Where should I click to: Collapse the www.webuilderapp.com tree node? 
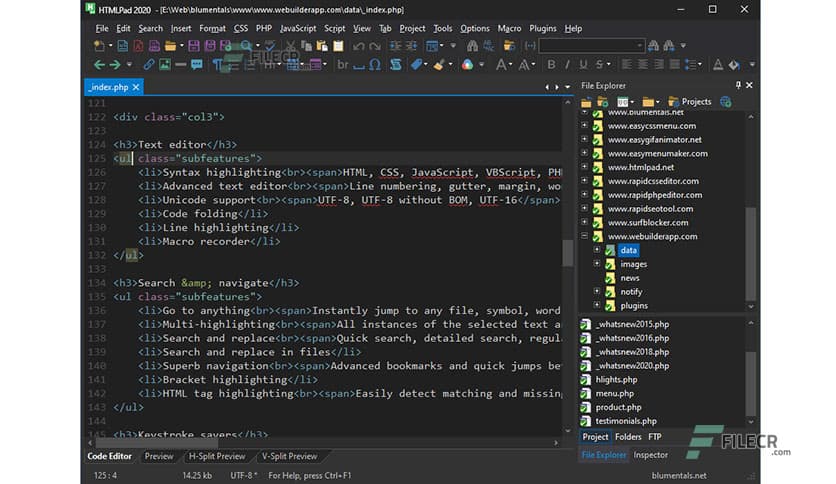pyautogui.click(x=584, y=237)
